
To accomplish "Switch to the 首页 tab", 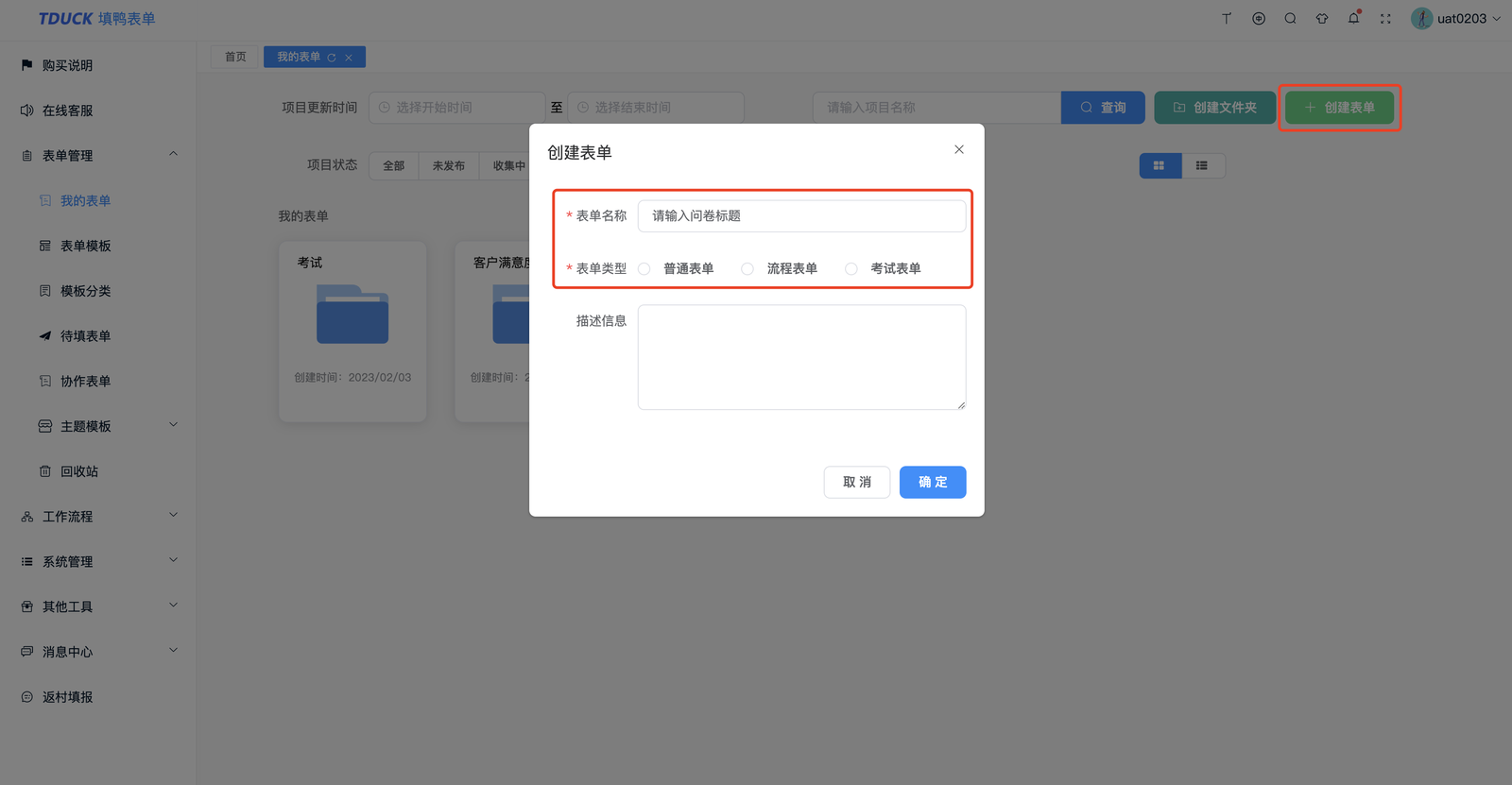I will point(235,57).
